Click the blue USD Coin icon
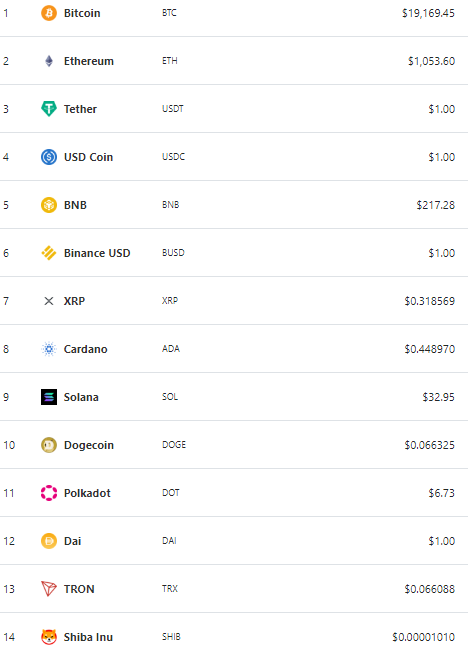 pyautogui.click(x=48, y=157)
